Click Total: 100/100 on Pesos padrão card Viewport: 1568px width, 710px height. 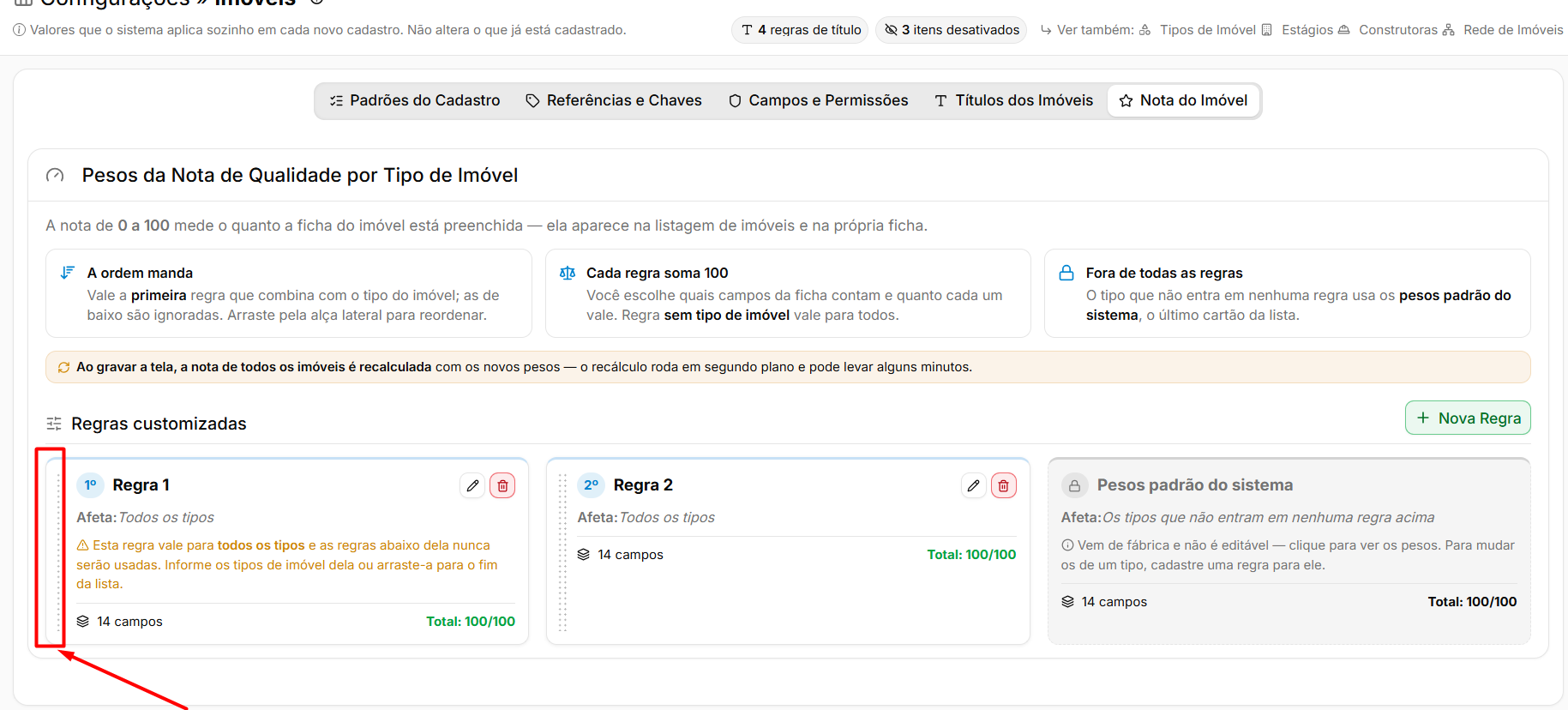pyautogui.click(x=1472, y=602)
